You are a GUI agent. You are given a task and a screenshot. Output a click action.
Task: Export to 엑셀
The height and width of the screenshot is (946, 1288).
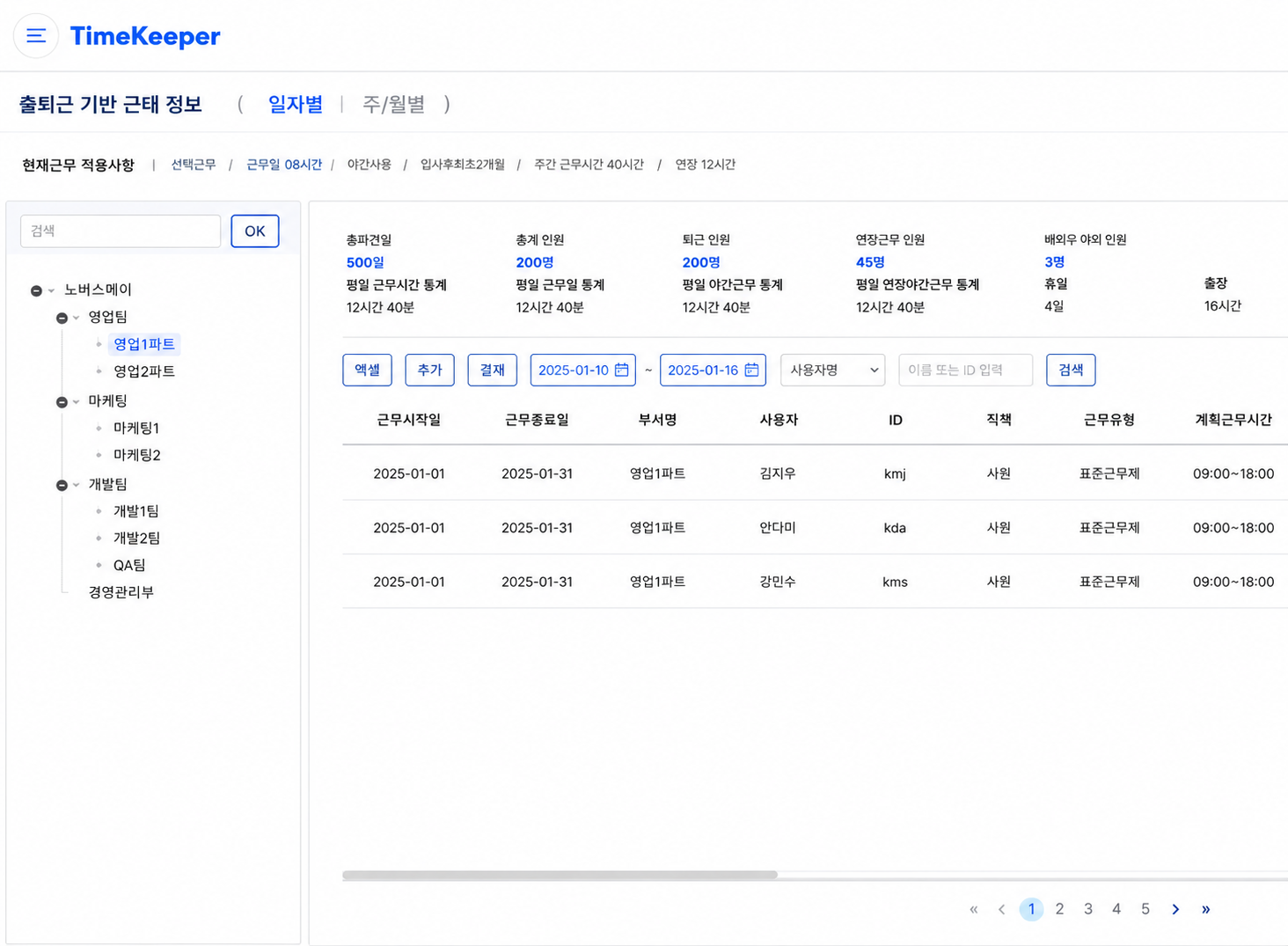pyautogui.click(x=367, y=370)
